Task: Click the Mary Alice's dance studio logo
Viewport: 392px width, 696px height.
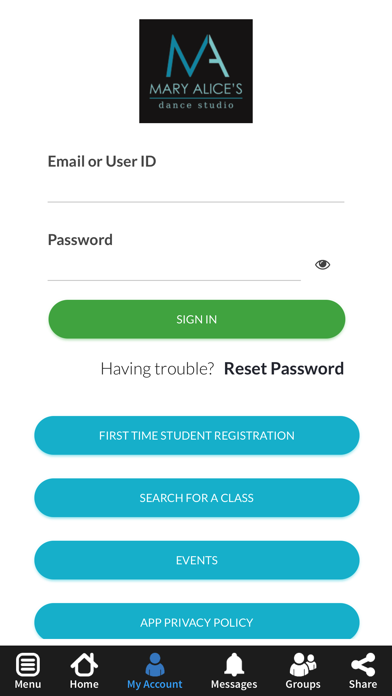Action: [x=196, y=71]
